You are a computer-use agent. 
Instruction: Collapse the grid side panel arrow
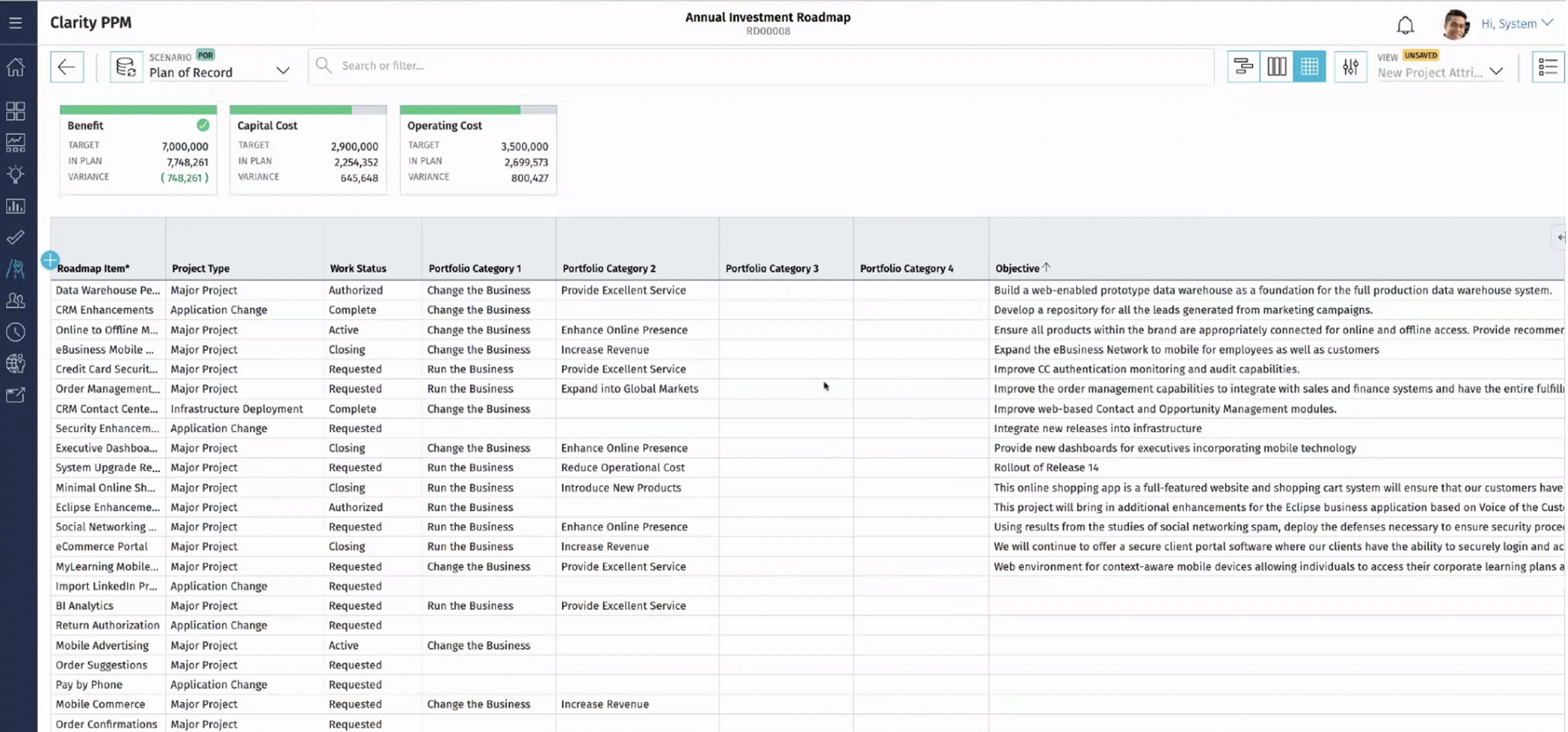[1560, 238]
